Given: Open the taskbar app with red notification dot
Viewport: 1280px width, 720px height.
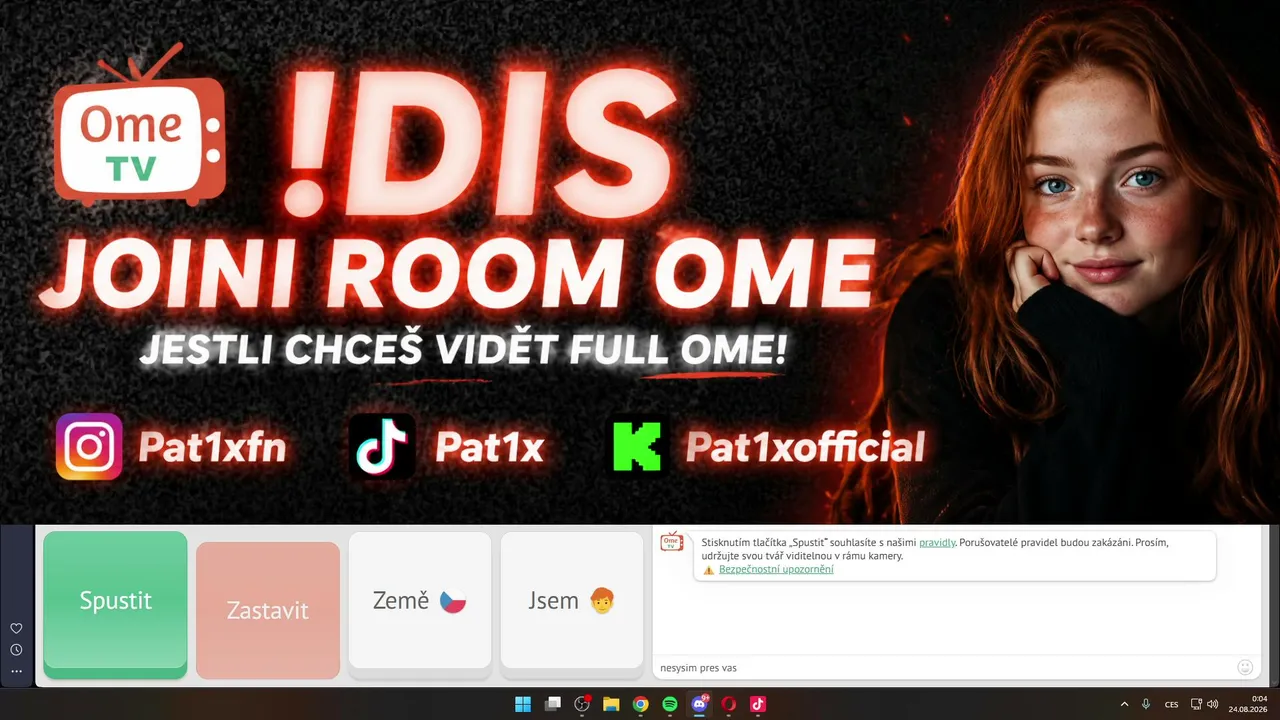Looking at the screenshot, I should pos(582,704).
